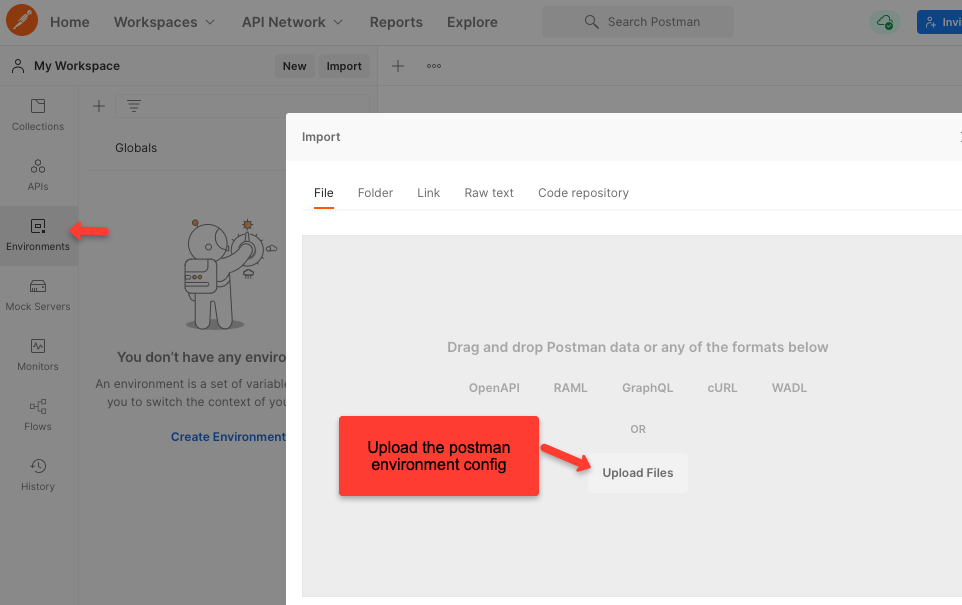The image size is (962, 605).
Task: Click the plus icon to add a new tab
Action: click(398, 66)
